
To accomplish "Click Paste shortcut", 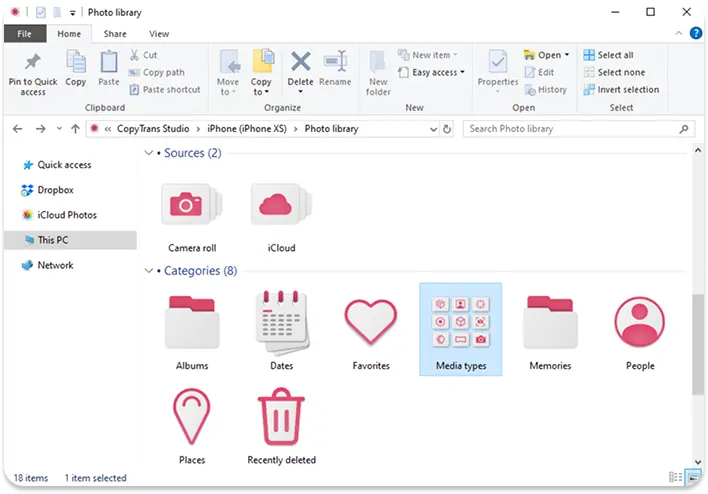I will tap(165, 89).
